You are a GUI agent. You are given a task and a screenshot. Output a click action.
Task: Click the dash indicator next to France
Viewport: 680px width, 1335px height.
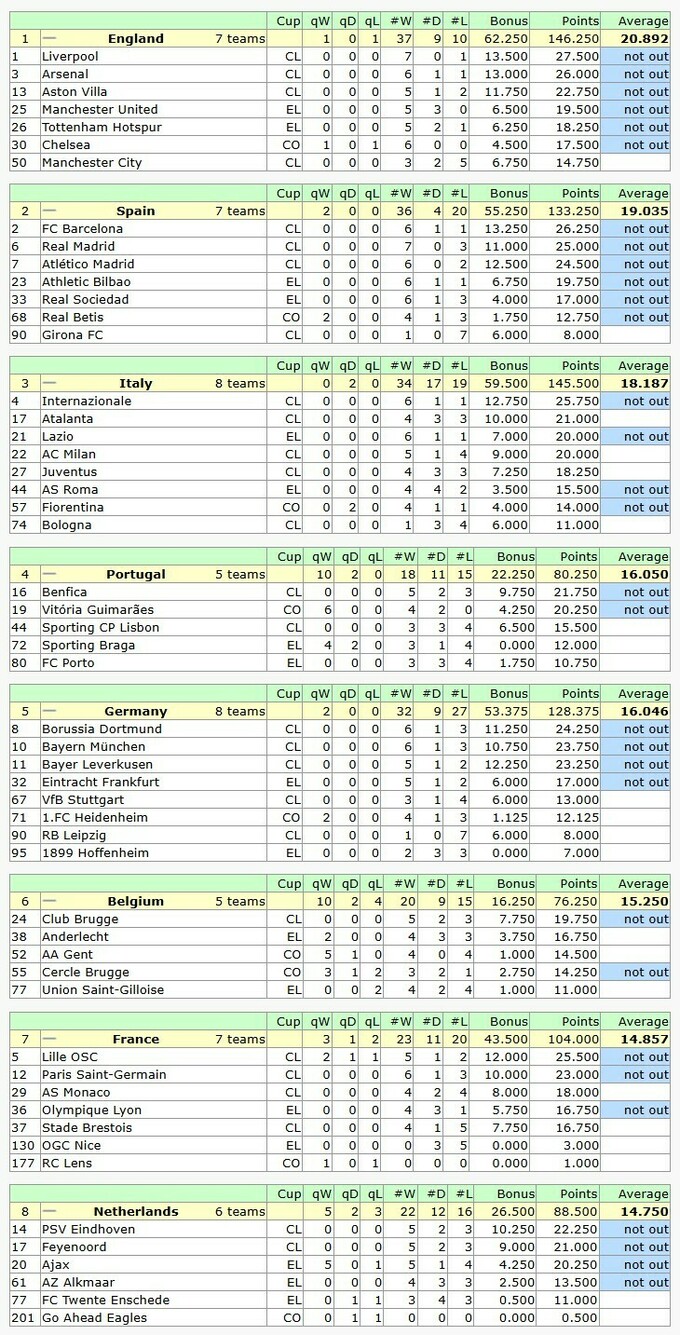point(49,1039)
